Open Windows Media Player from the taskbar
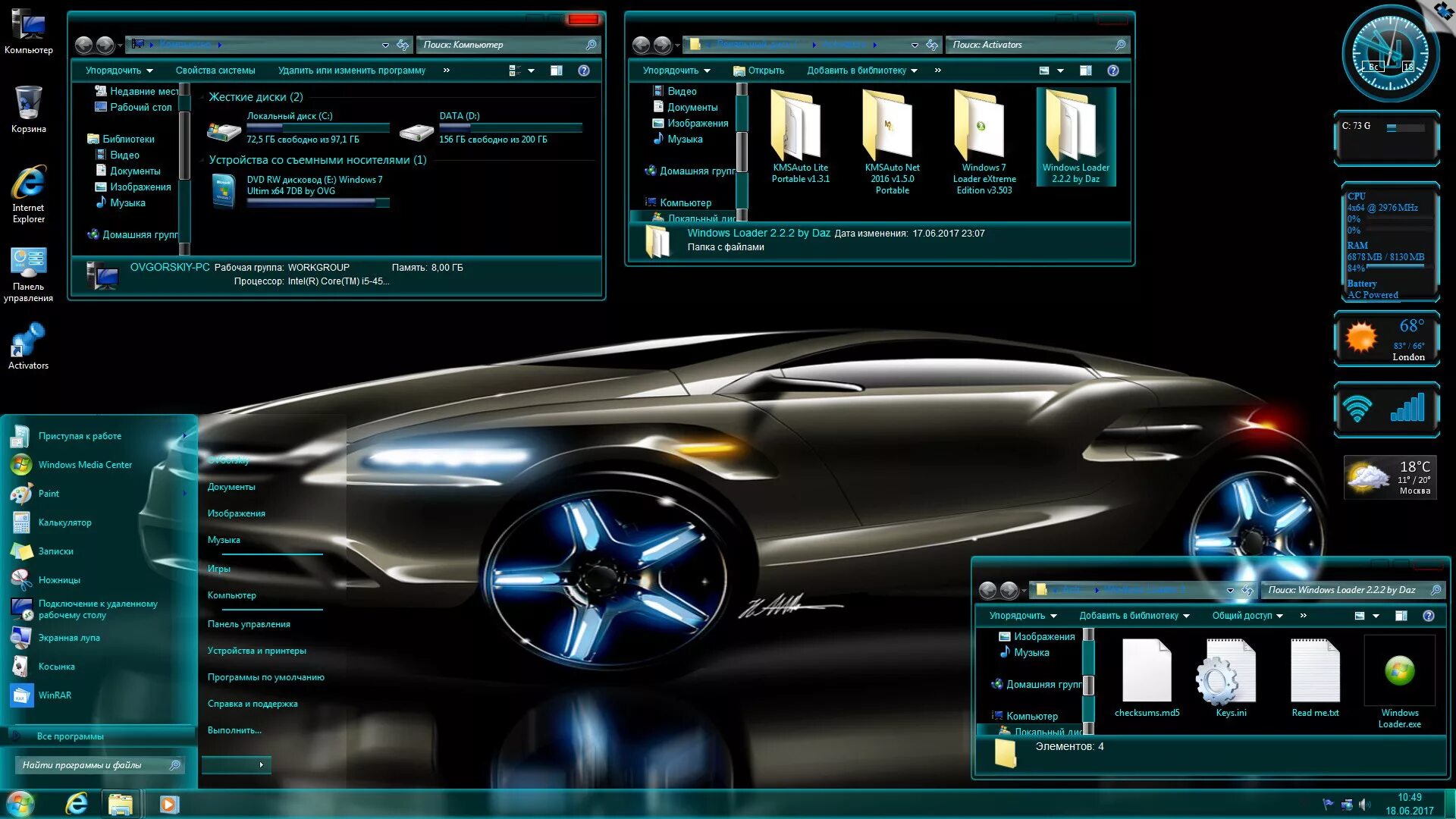Screen dimensions: 1456x819 click(168, 804)
